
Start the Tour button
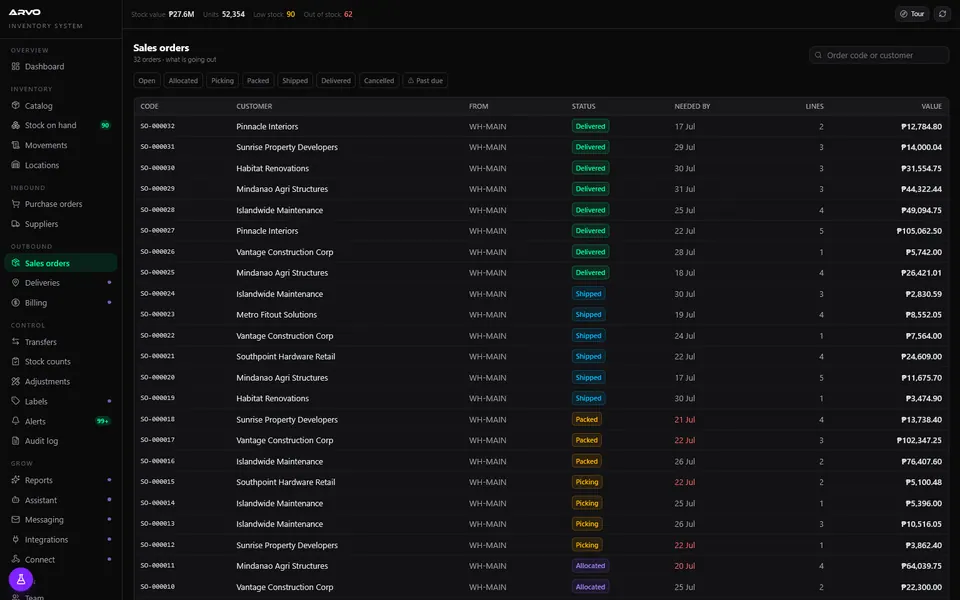point(912,13)
